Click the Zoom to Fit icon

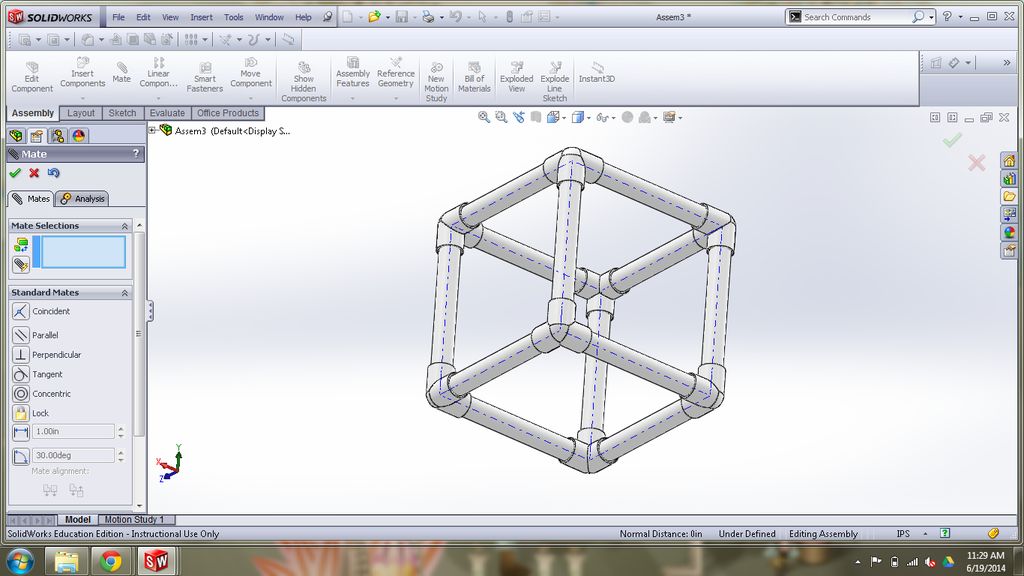[x=484, y=118]
